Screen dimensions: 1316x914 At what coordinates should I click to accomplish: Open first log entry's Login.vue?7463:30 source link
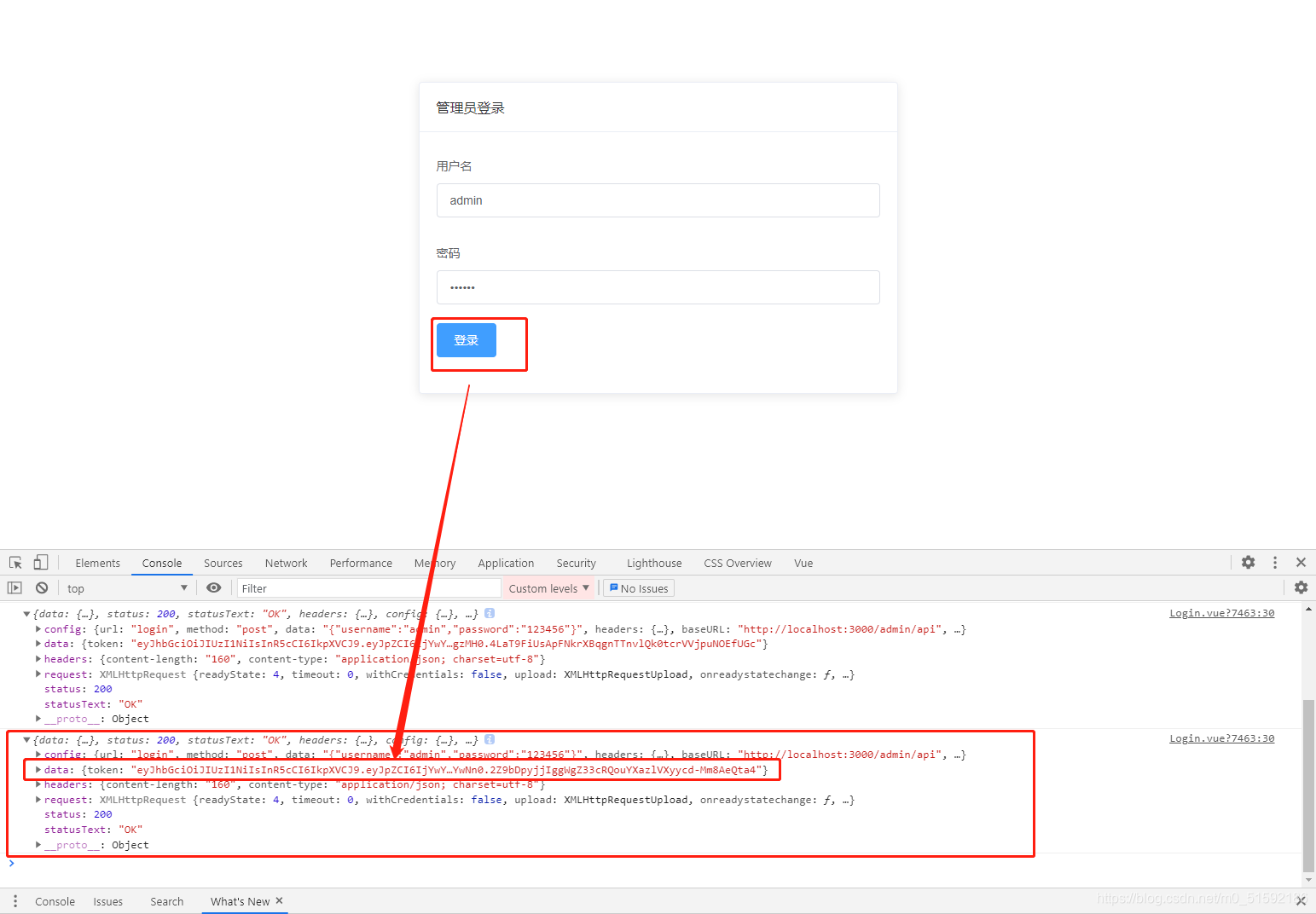coord(1222,613)
